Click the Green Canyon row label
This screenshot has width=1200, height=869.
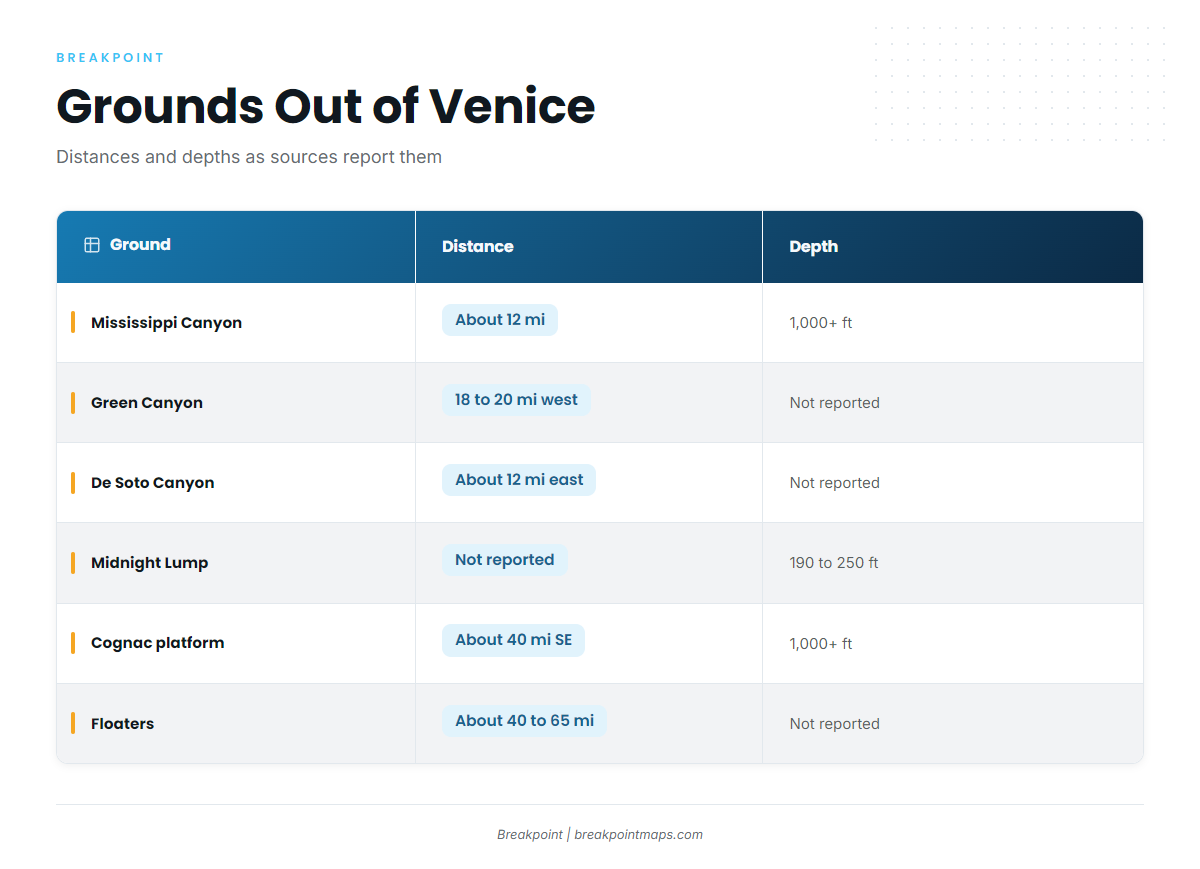147,403
